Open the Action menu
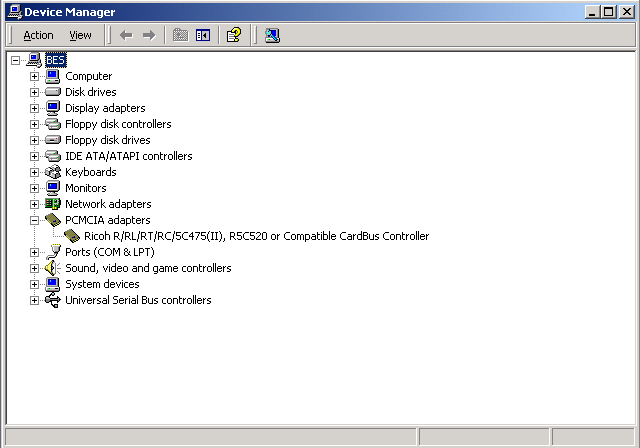 click(x=38, y=35)
